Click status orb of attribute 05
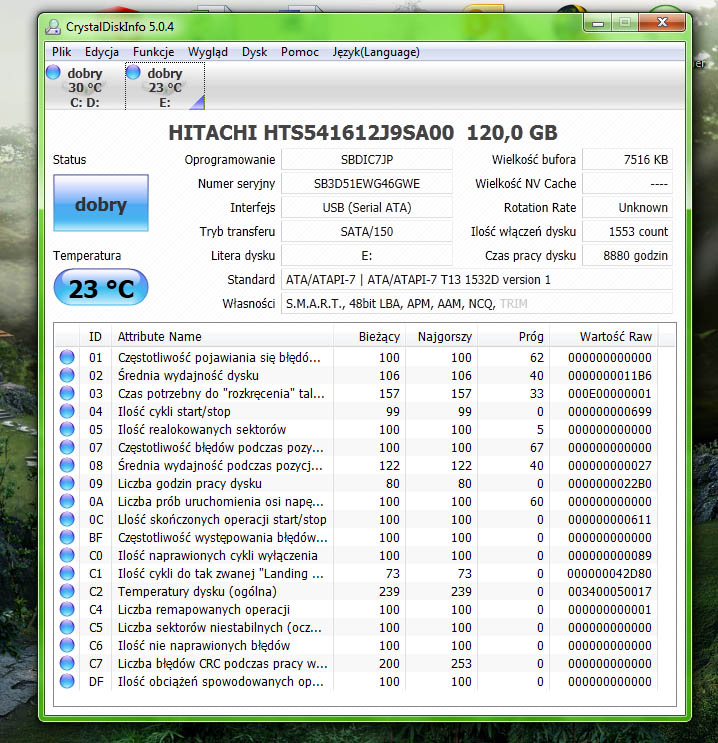The image size is (718, 743). click(67, 429)
